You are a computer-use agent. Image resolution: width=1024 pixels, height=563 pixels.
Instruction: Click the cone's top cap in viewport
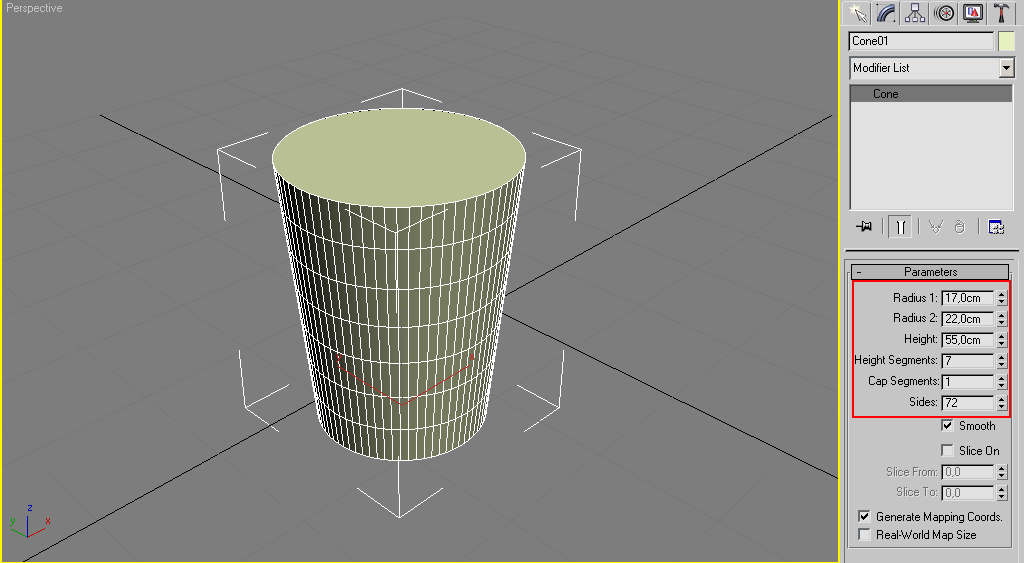coord(399,159)
